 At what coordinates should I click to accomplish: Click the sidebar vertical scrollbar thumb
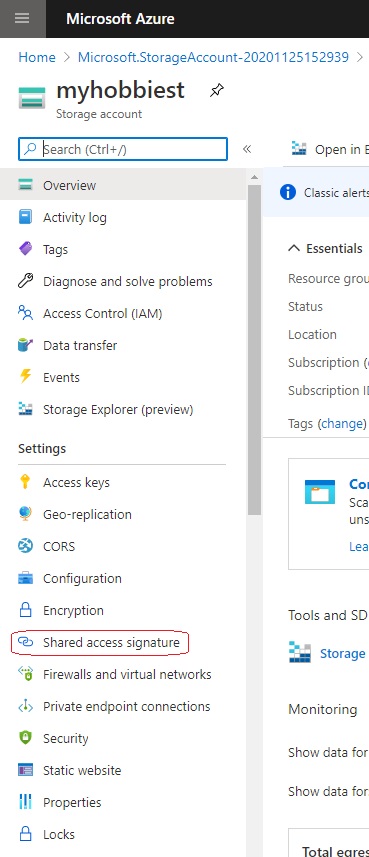tap(254, 350)
